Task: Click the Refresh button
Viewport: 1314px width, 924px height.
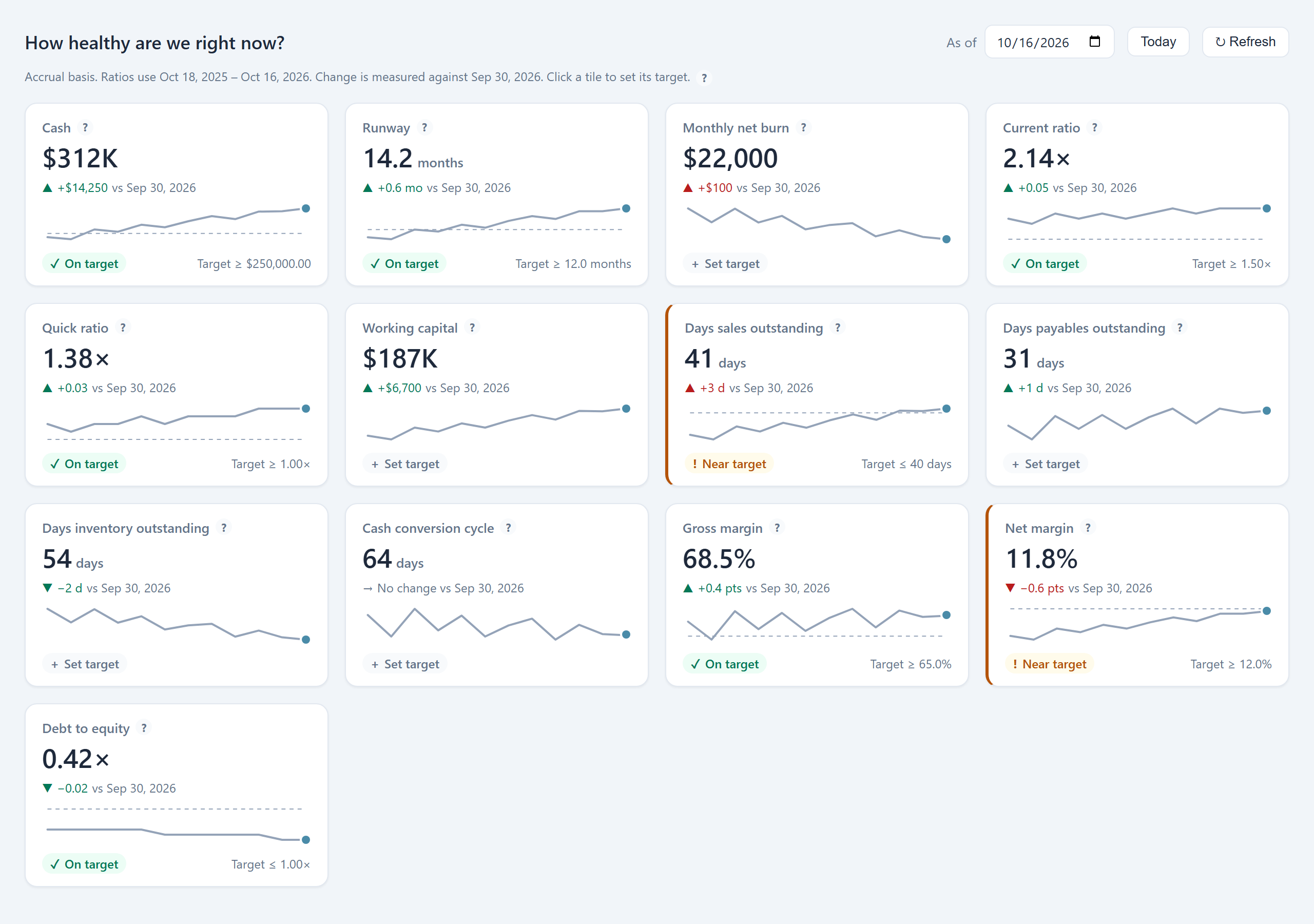Action: coord(1245,42)
